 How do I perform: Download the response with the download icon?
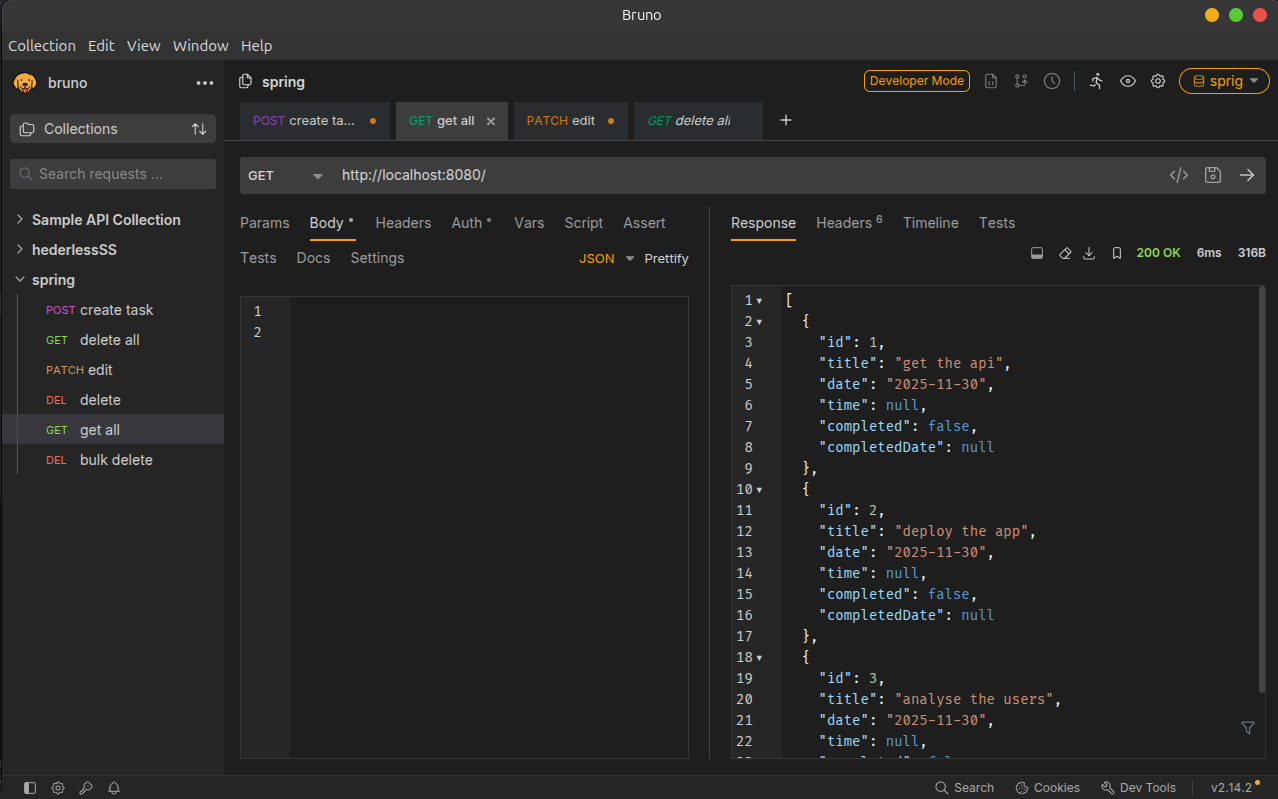[1090, 253]
